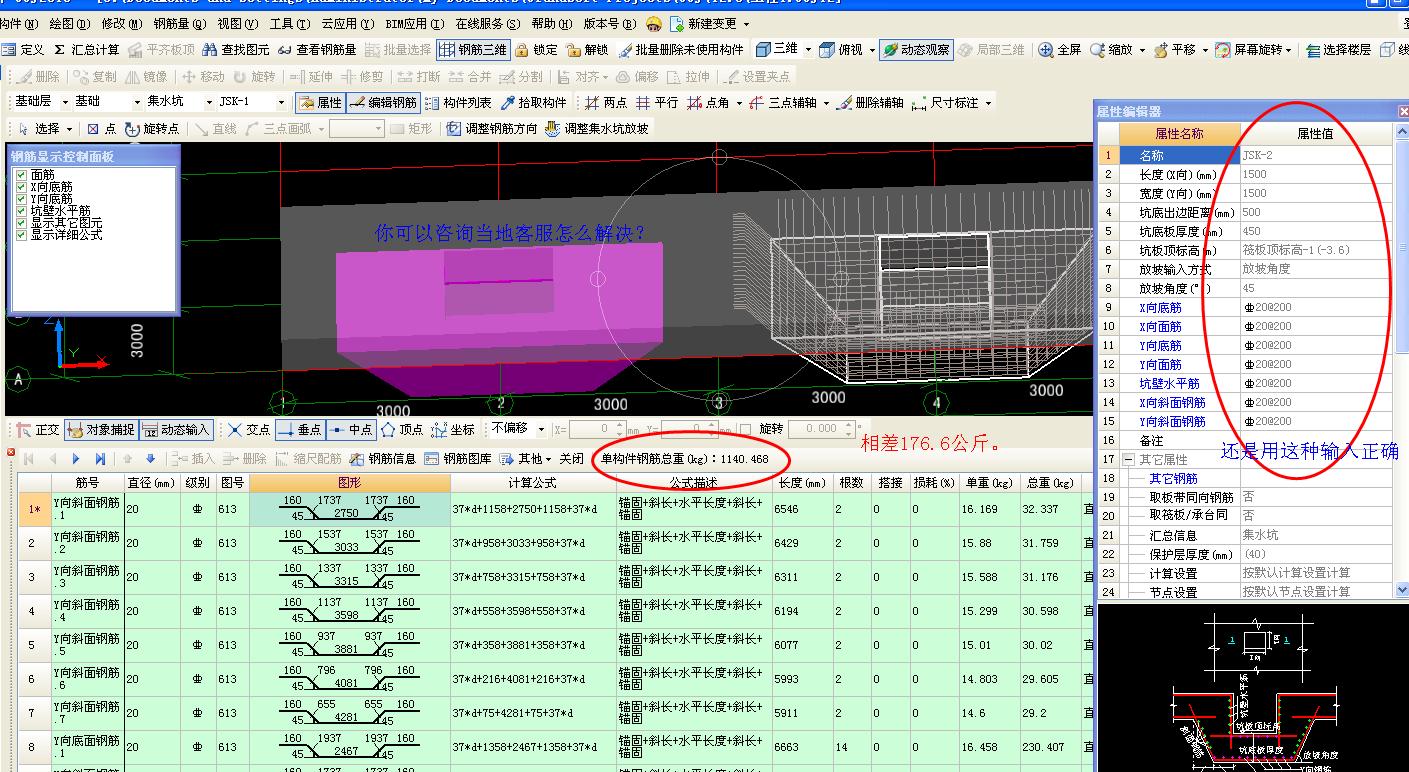Toggle 面筋 checkbox in rebar display panel
Screen dimensions: 1409x772
point(21,174)
